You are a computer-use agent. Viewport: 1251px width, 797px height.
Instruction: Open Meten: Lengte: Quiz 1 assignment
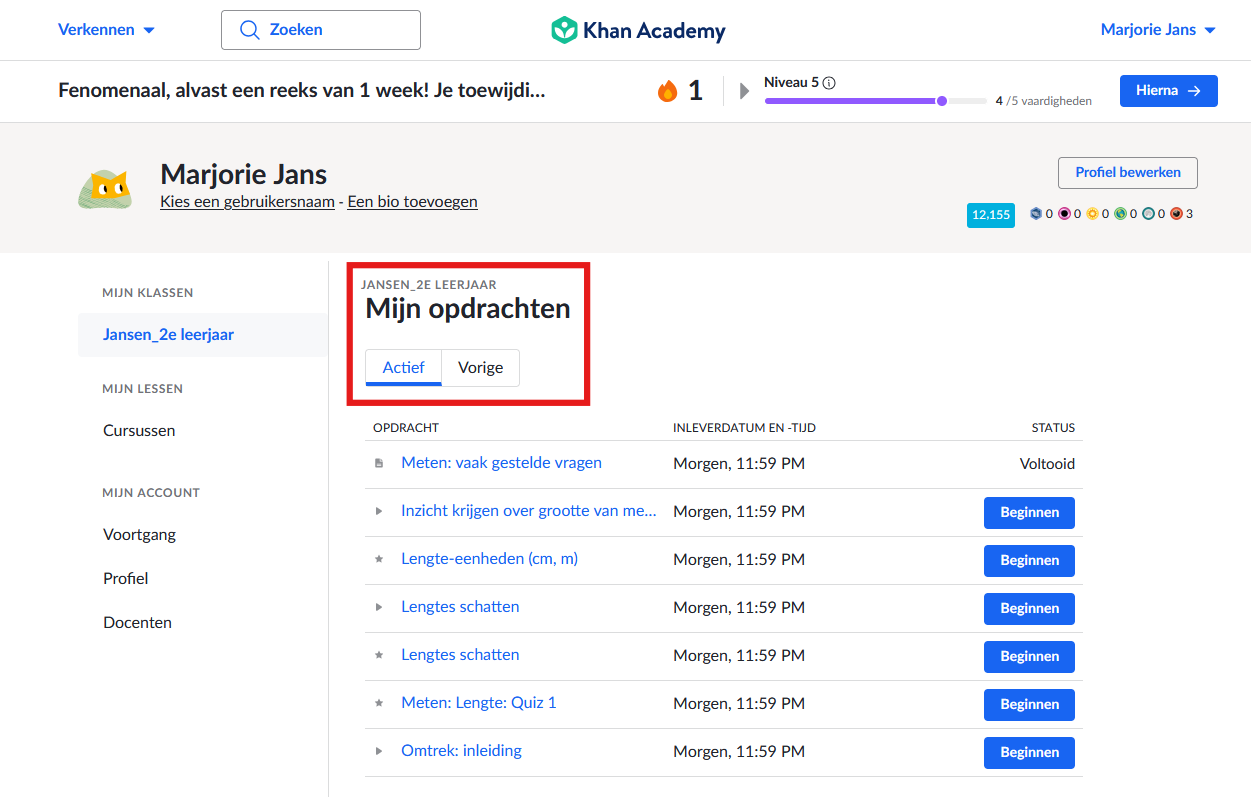pos(478,703)
